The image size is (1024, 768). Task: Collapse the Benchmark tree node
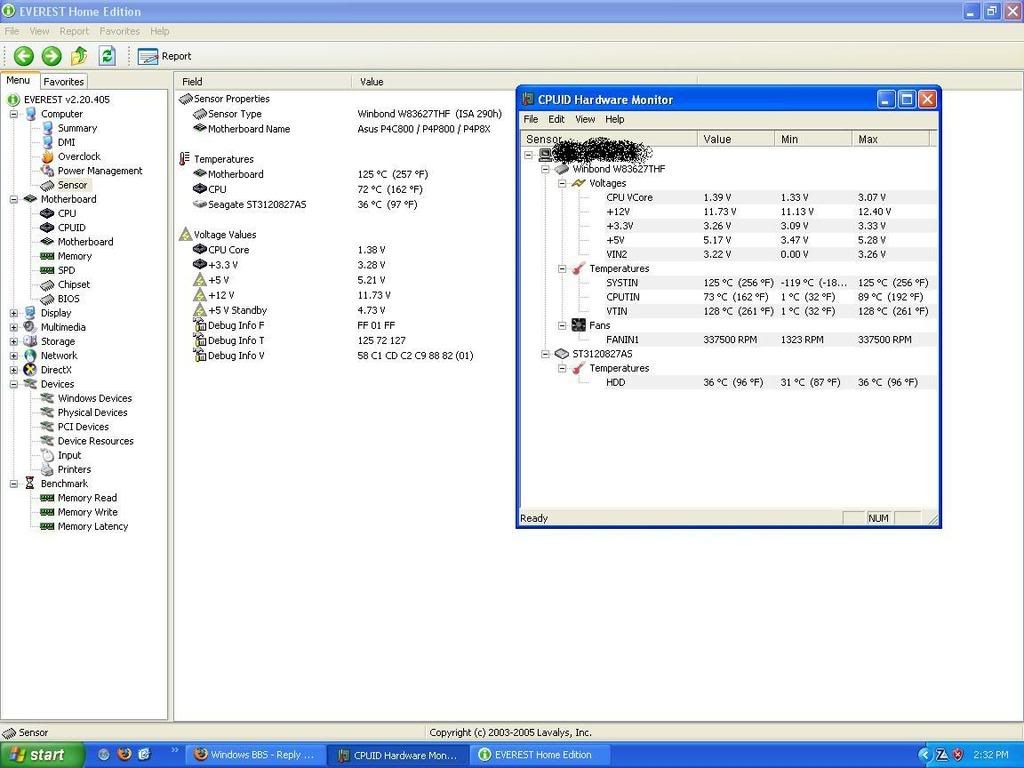(x=14, y=484)
